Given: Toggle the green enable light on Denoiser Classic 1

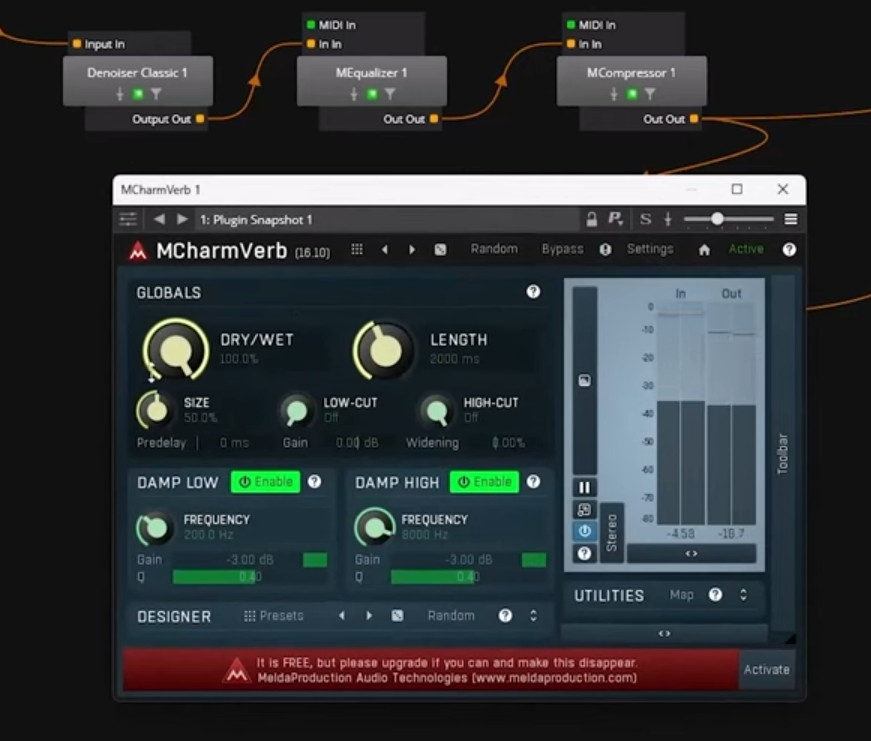Looking at the screenshot, I should click(x=138, y=94).
